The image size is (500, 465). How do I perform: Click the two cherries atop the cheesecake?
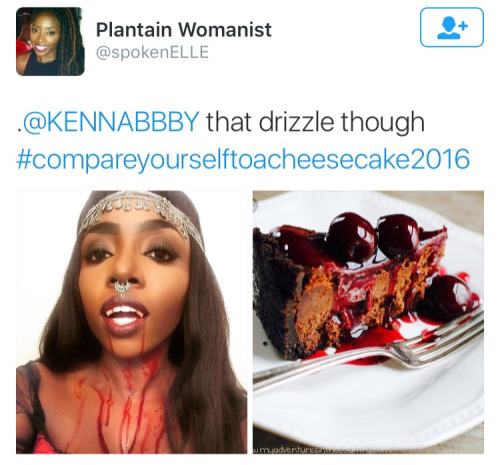(x=373, y=237)
